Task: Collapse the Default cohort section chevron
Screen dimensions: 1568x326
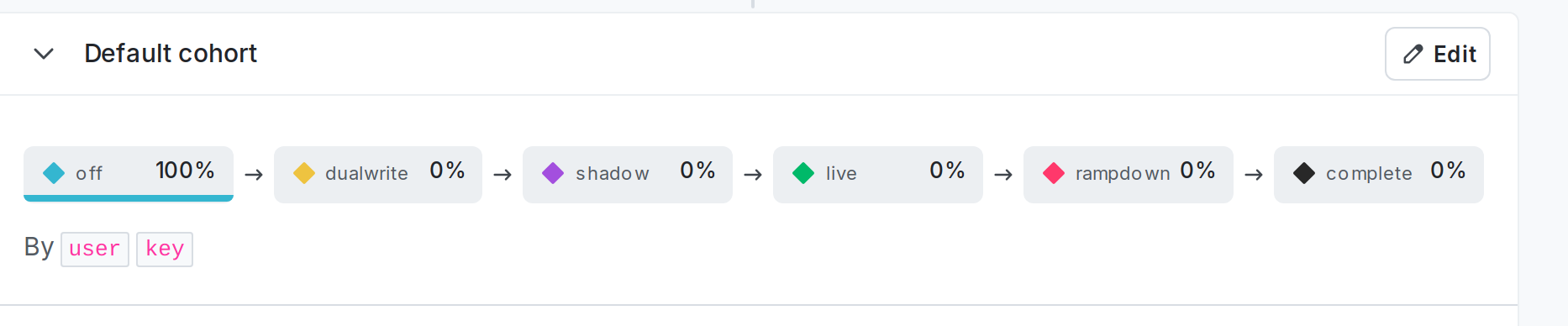Action: pyautogui.click(x=44, y=54)
